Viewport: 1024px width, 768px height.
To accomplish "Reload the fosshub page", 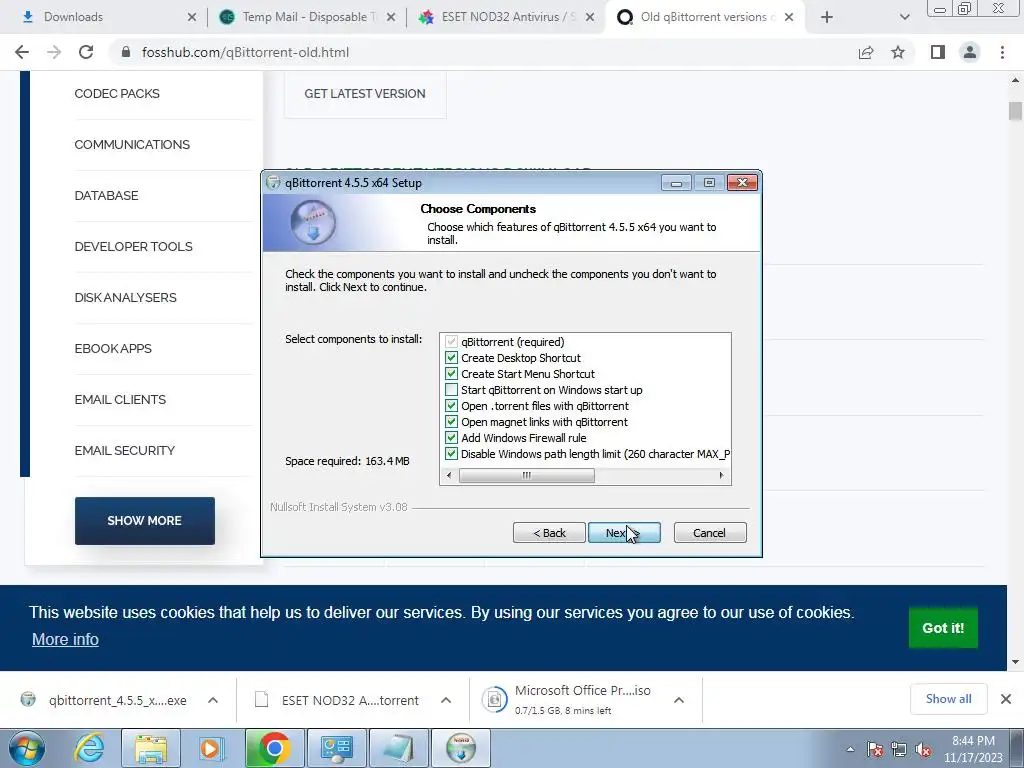I will [86, 52].
